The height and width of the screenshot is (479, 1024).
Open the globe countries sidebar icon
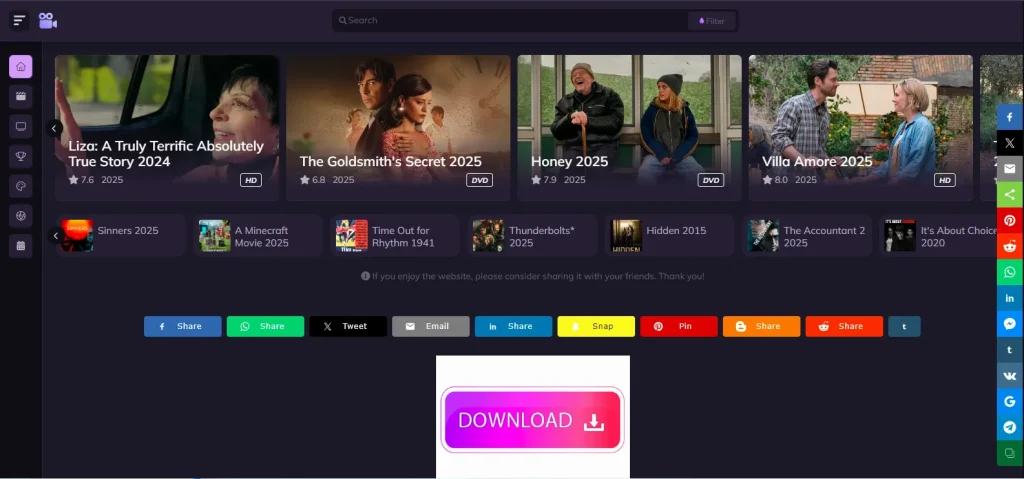tap(20, 216)
